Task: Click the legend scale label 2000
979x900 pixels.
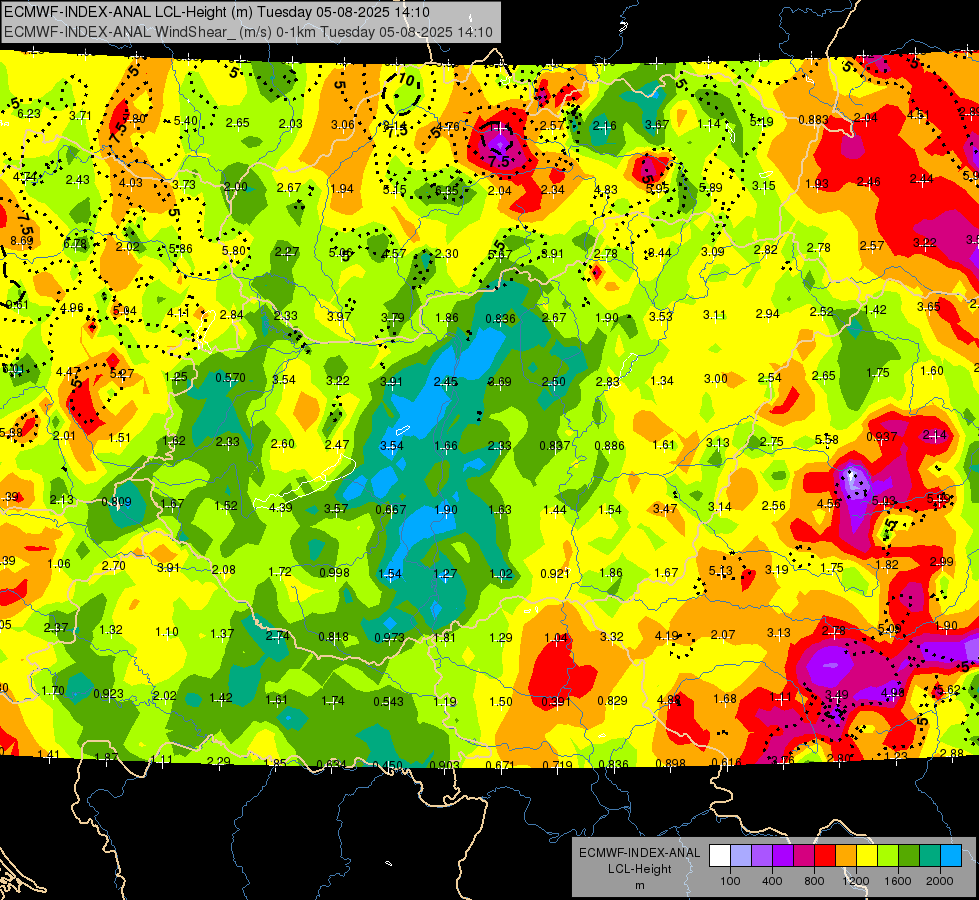Action: pyautogui.click(x=940, y=881)
